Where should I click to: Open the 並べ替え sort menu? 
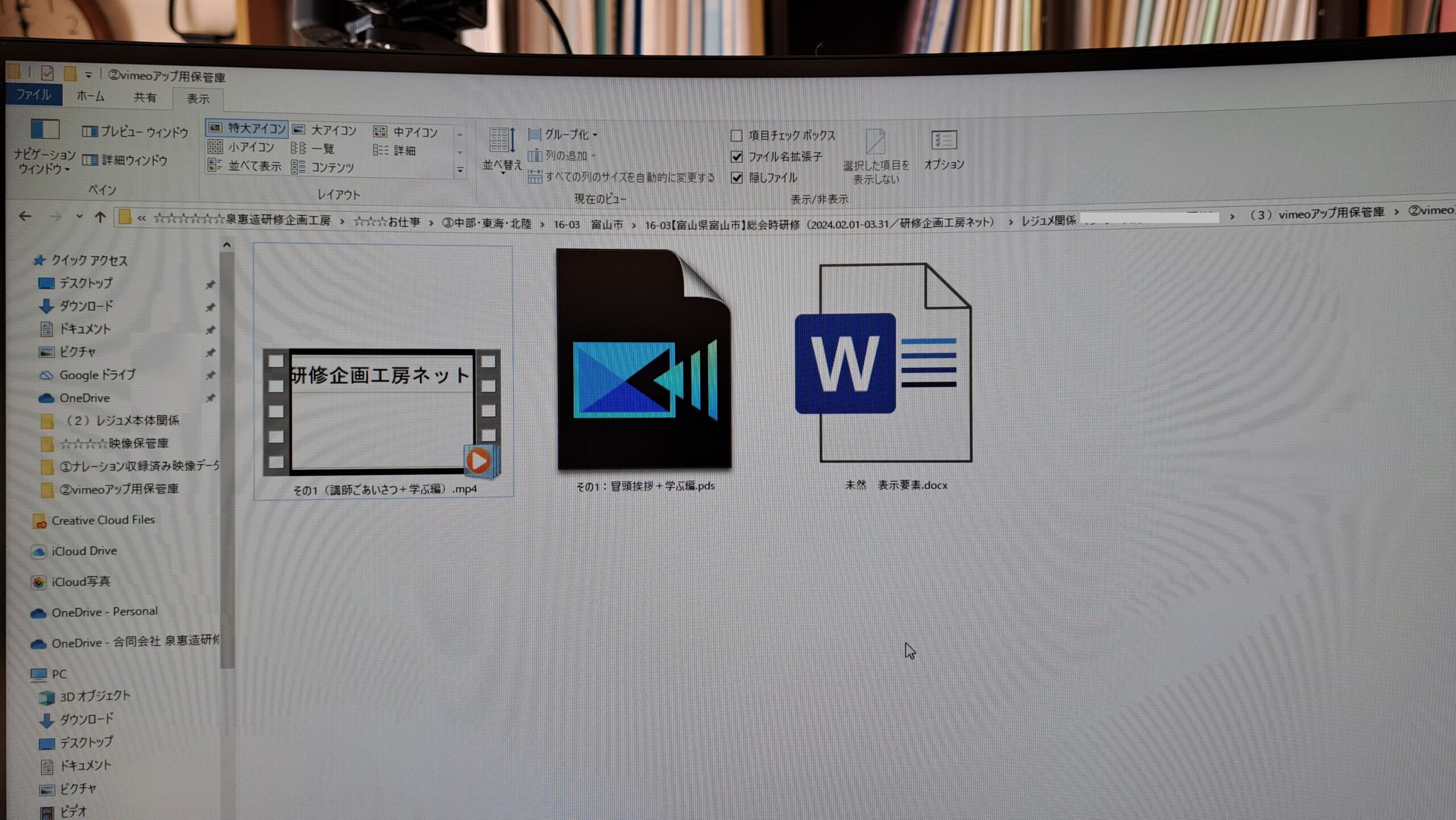[502, 149]
